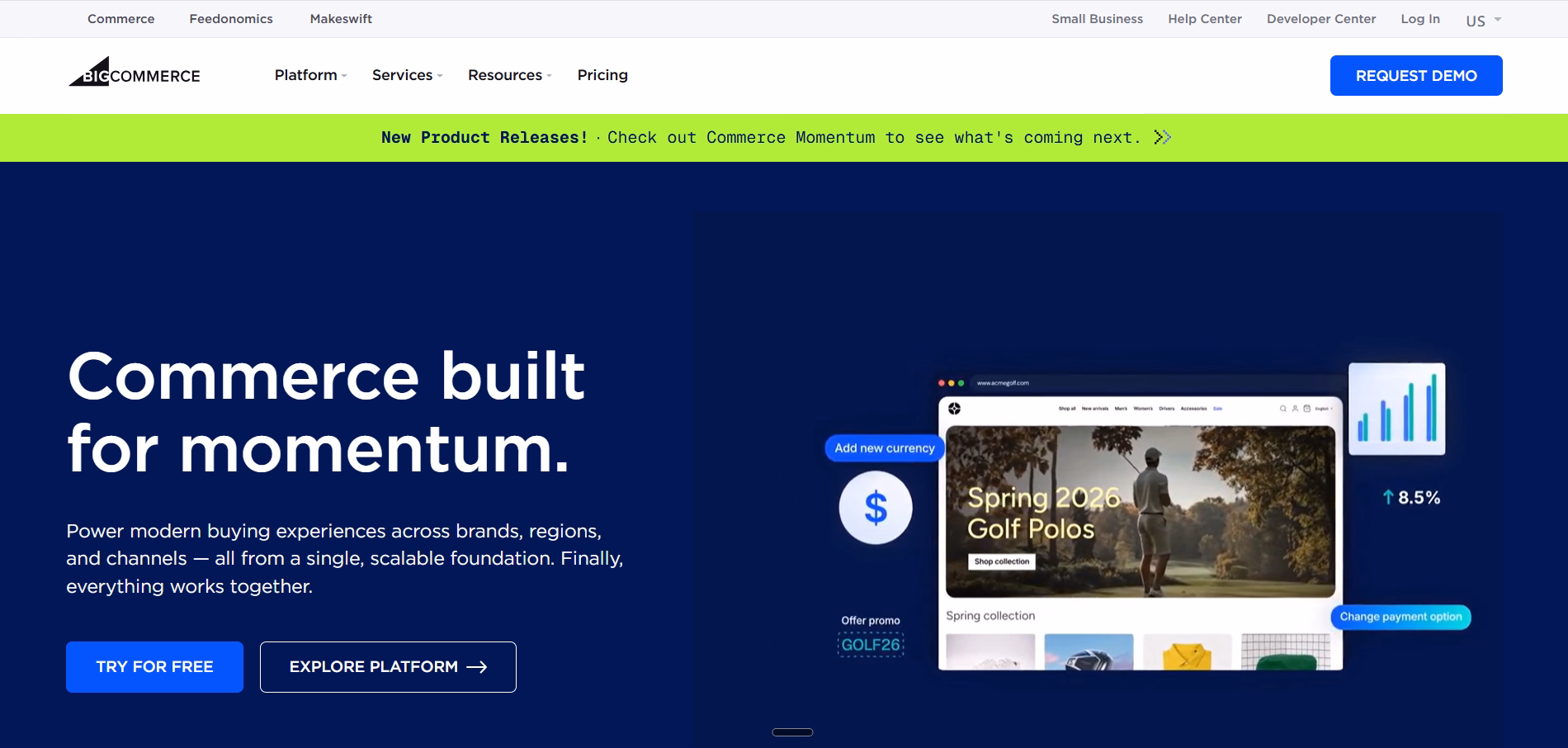Expand the Services menu
The height and width of the screenshot is (748, 1568).
tap(407, 75)
